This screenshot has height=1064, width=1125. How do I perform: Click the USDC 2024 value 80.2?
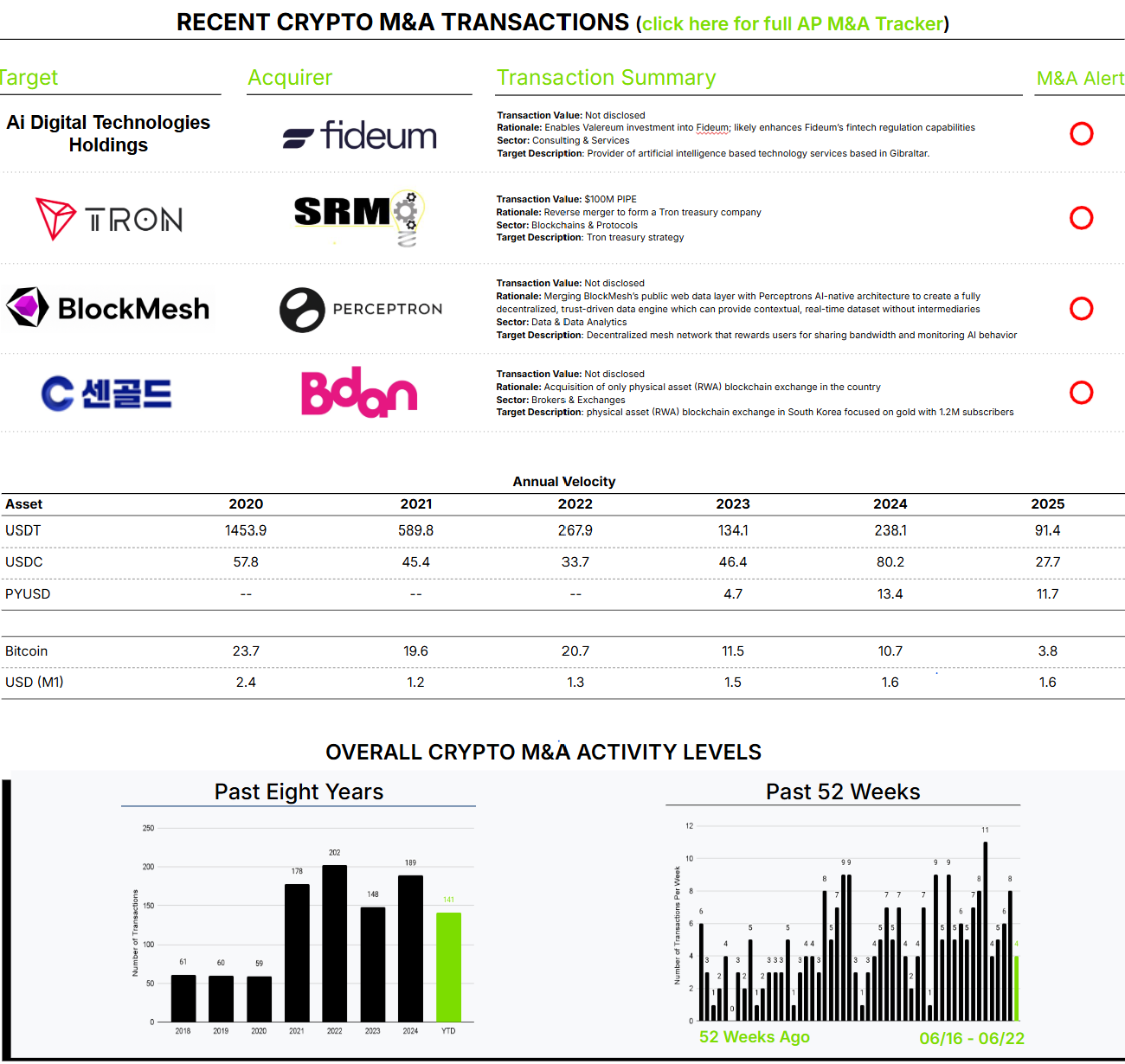[x=890, y=562]
